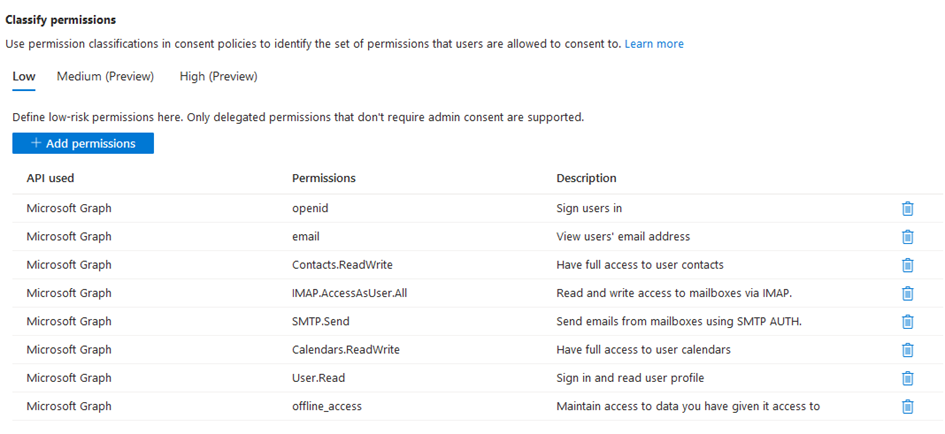The image size is (945, 434).
Task: Delete the Calendars.ReadWrite permission row
Action: [x=908, y=350]
